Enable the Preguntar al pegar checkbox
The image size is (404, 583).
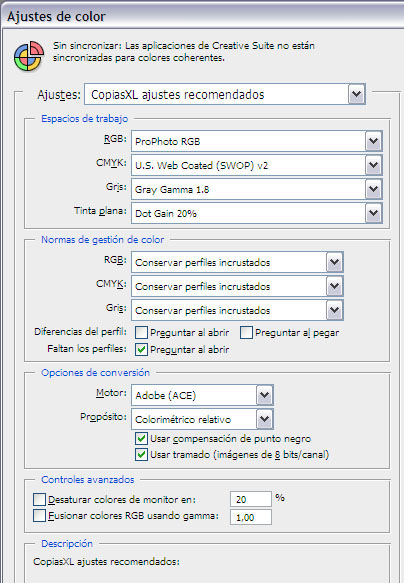tap(246, 332)
